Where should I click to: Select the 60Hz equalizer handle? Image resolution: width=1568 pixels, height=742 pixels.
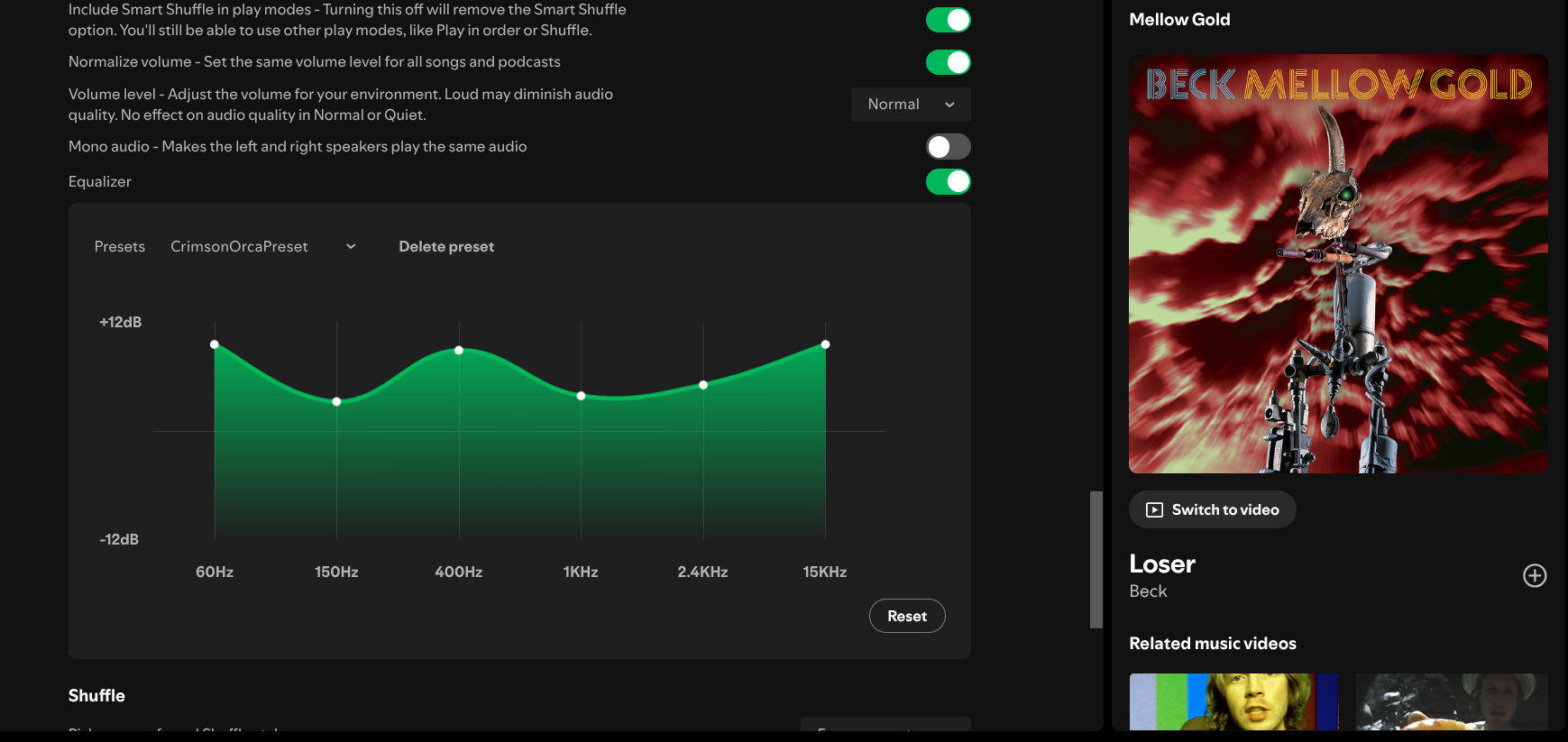coord(215,344)
